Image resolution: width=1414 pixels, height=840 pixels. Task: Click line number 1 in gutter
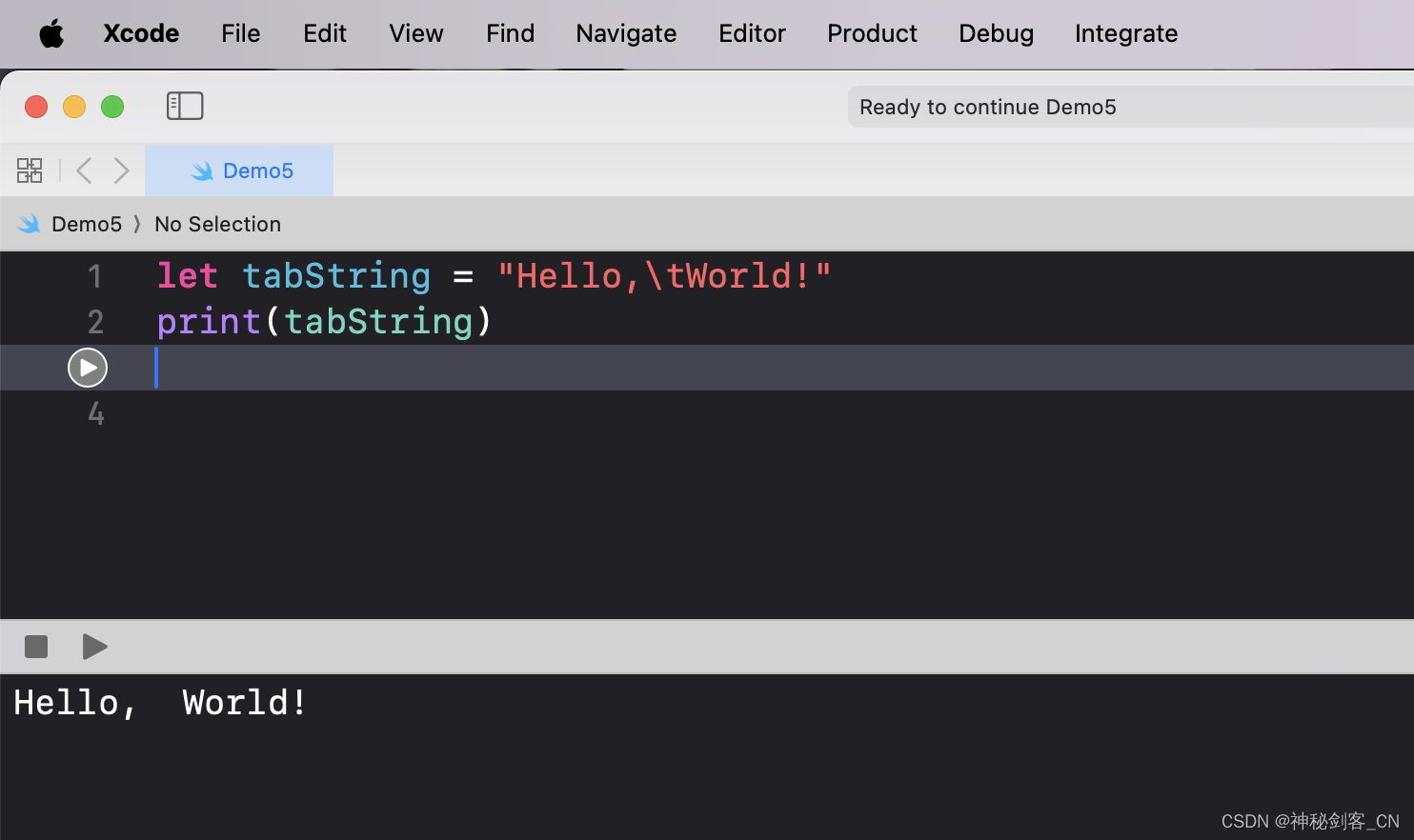coord(95,276)
